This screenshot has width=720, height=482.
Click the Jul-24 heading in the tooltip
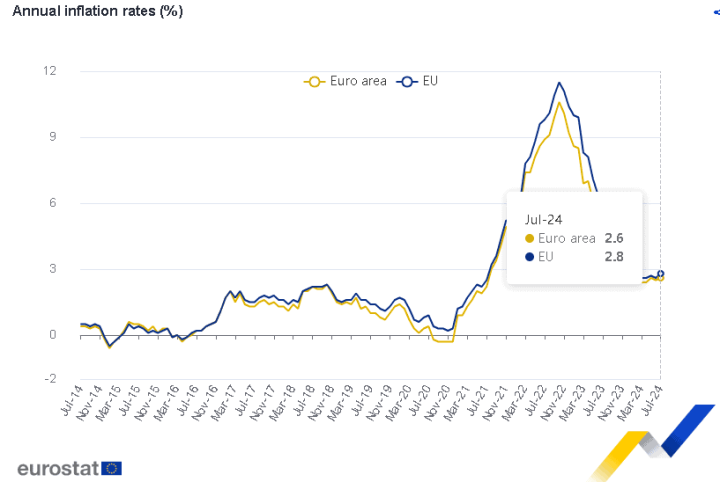(544, 220)
